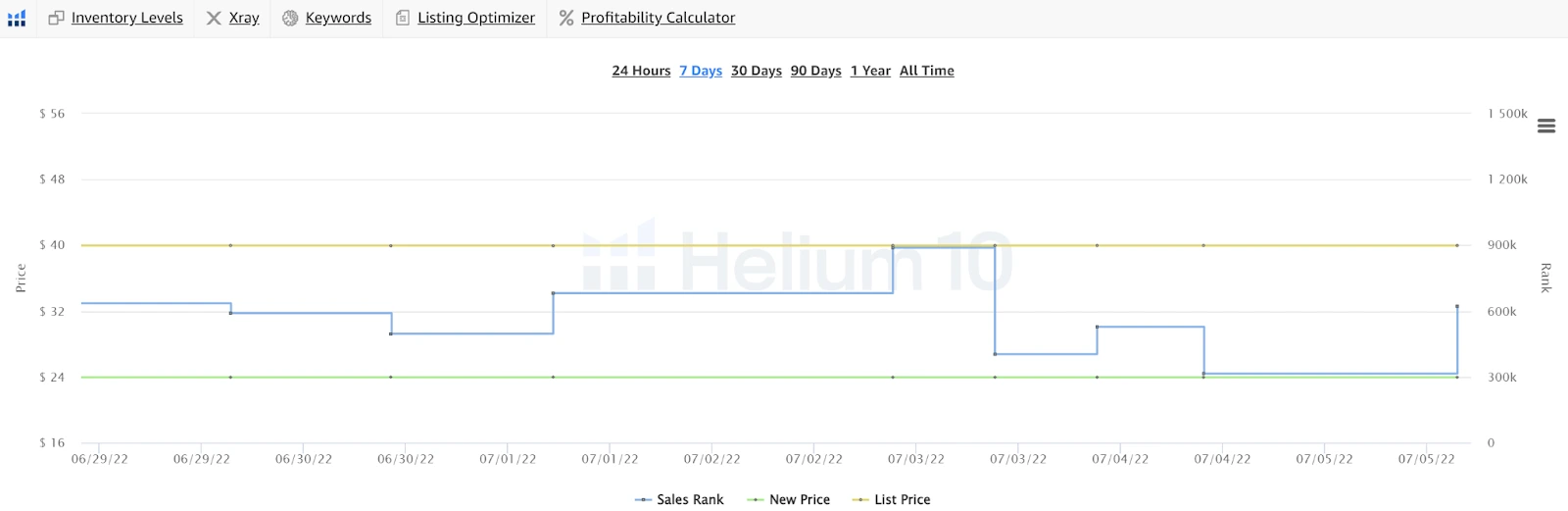Select the 24 Hours time range
The width and height of the screenshot is (1568, 511).
coord(641,71)
